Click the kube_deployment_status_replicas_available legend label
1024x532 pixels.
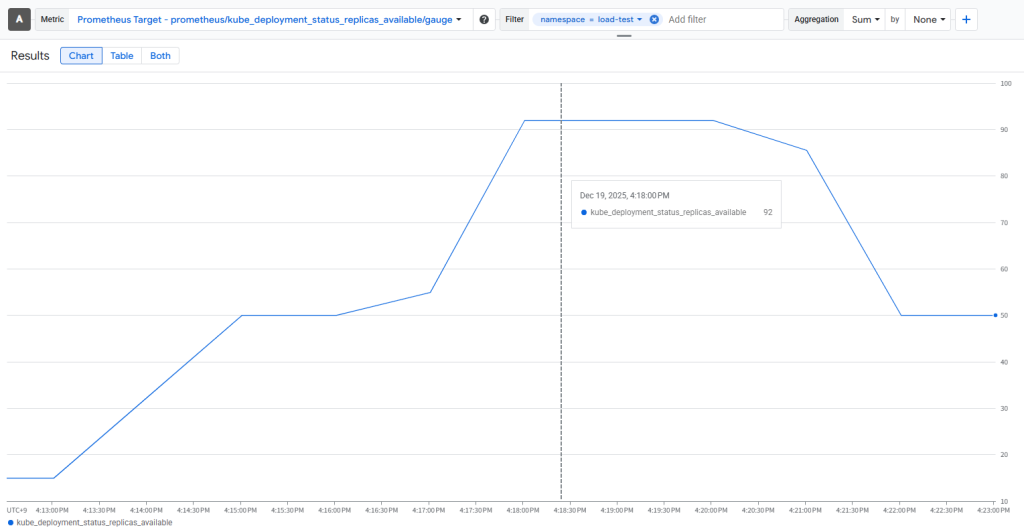[x=94, y=522]
